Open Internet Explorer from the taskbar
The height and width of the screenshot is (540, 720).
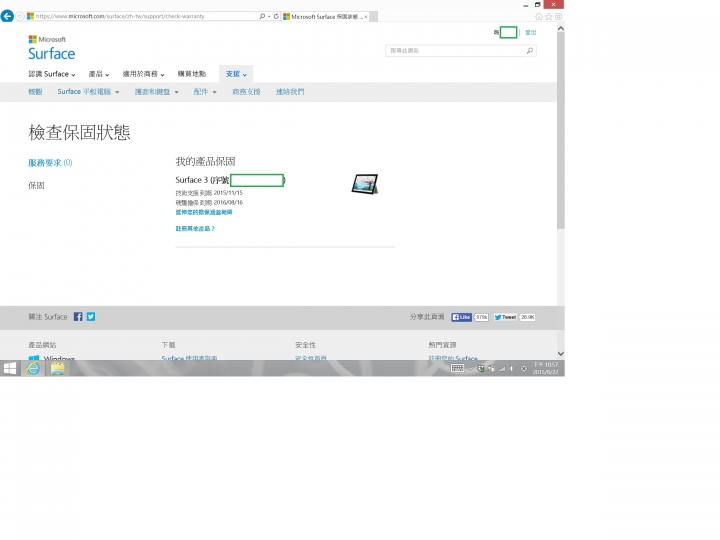point(33,368)
